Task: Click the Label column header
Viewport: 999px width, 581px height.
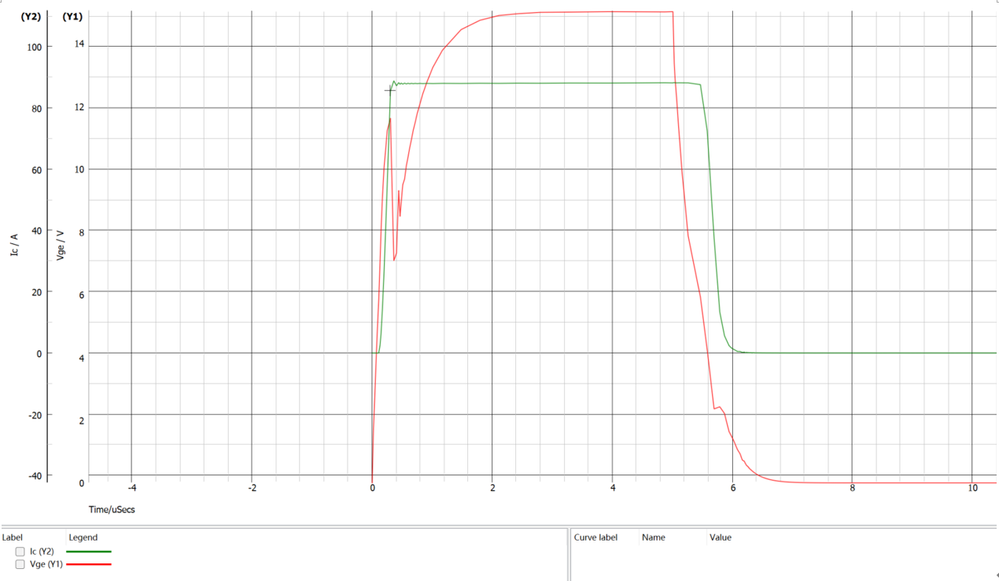Action: (x=12, y=537)
